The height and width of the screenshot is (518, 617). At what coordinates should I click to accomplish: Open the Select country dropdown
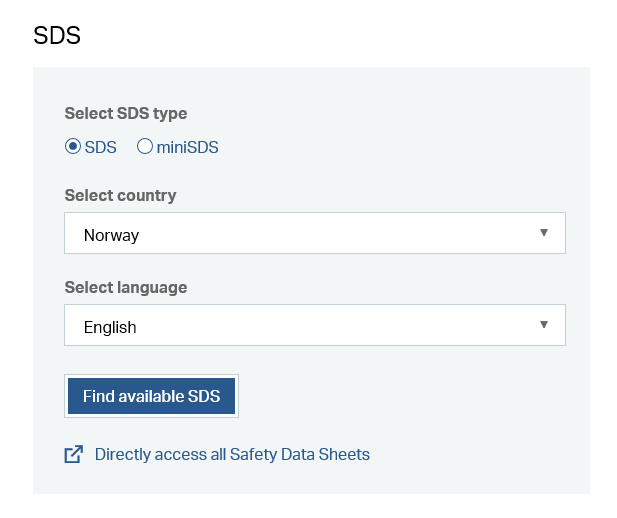(315, 233)
